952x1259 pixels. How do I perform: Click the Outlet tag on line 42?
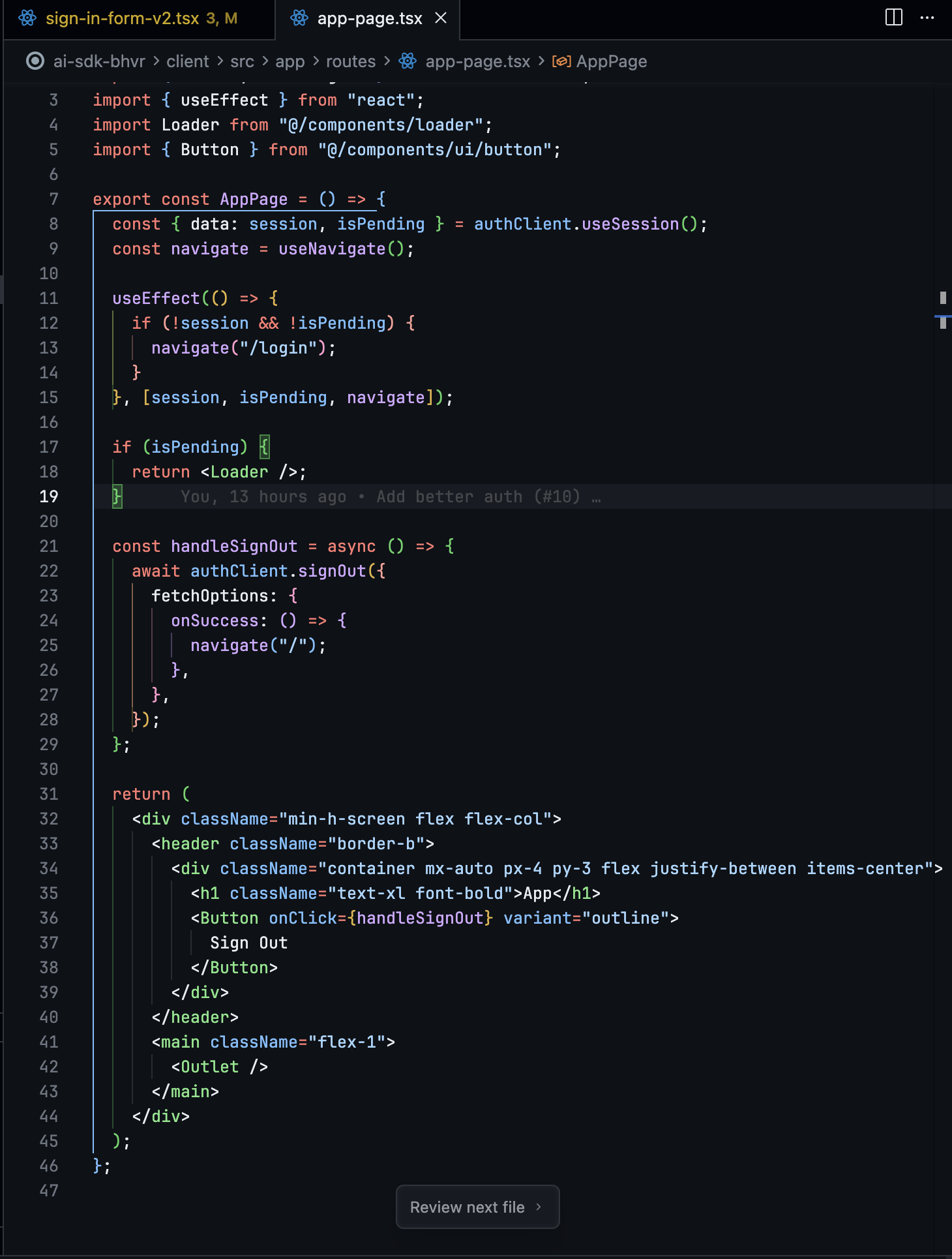tap(210, 1067)
